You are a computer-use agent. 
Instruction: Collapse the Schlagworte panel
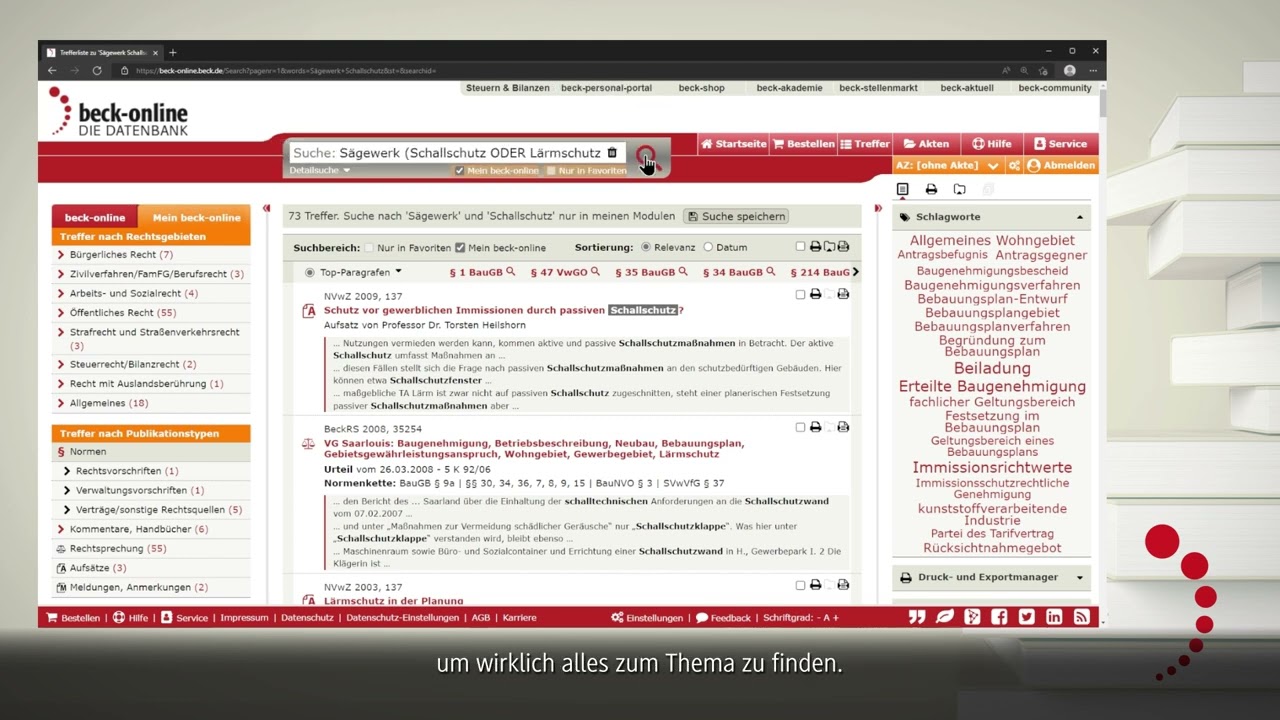pos(1080,217)
